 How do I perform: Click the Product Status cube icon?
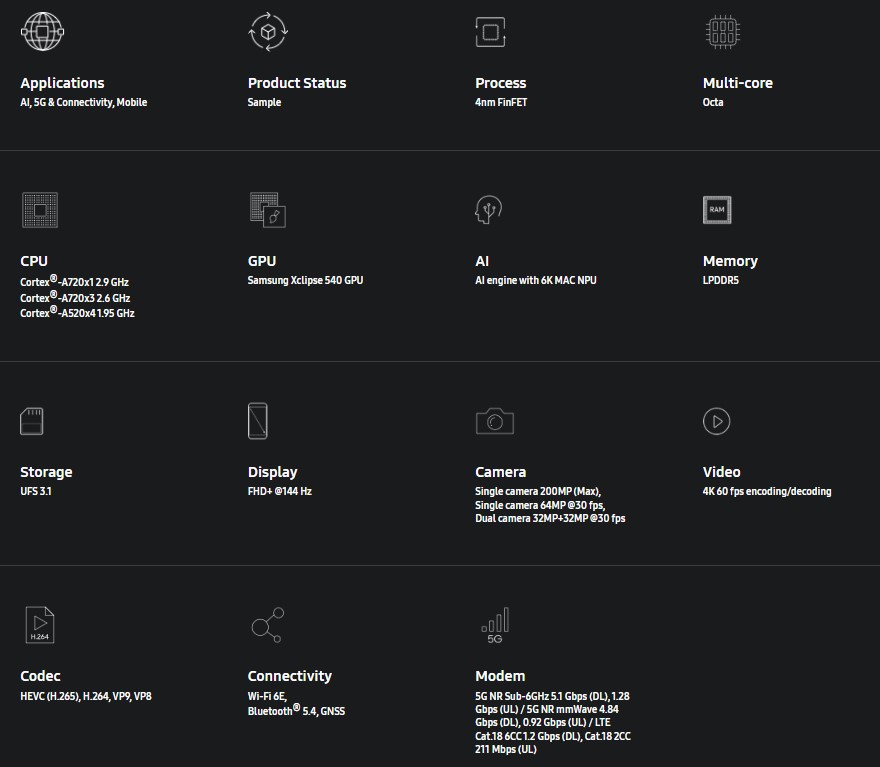pos(268,31)
